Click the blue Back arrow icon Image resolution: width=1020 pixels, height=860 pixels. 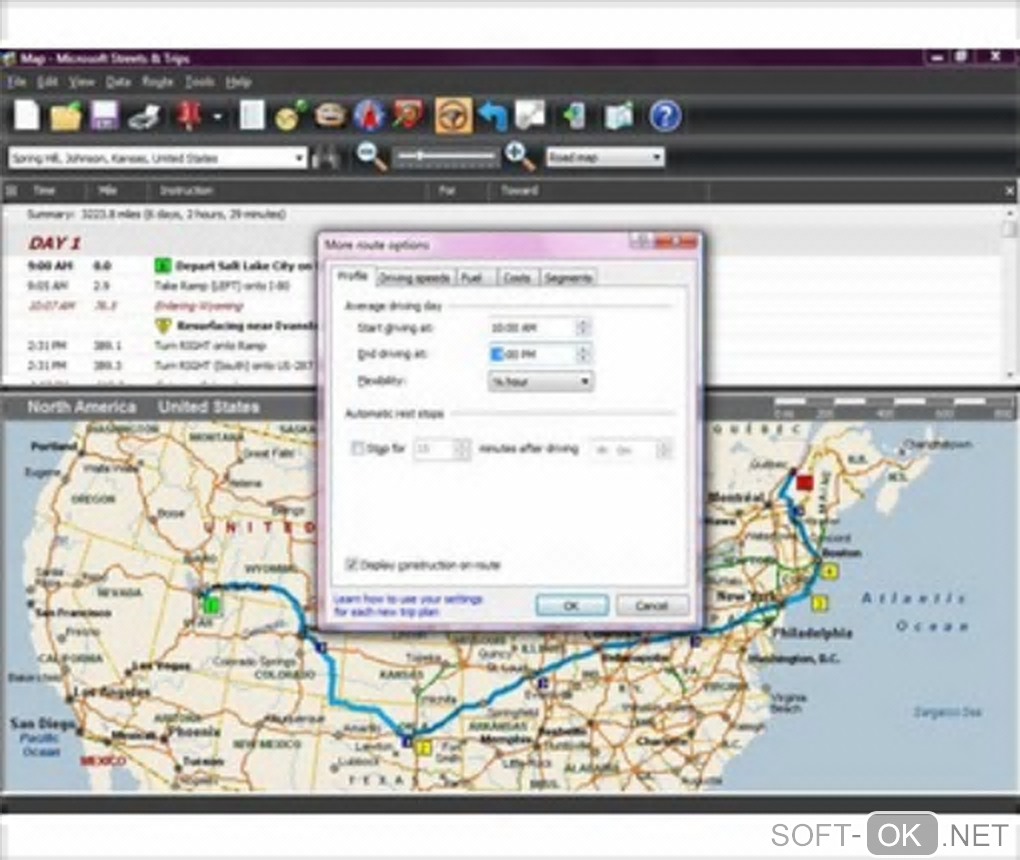pos(492,116)
